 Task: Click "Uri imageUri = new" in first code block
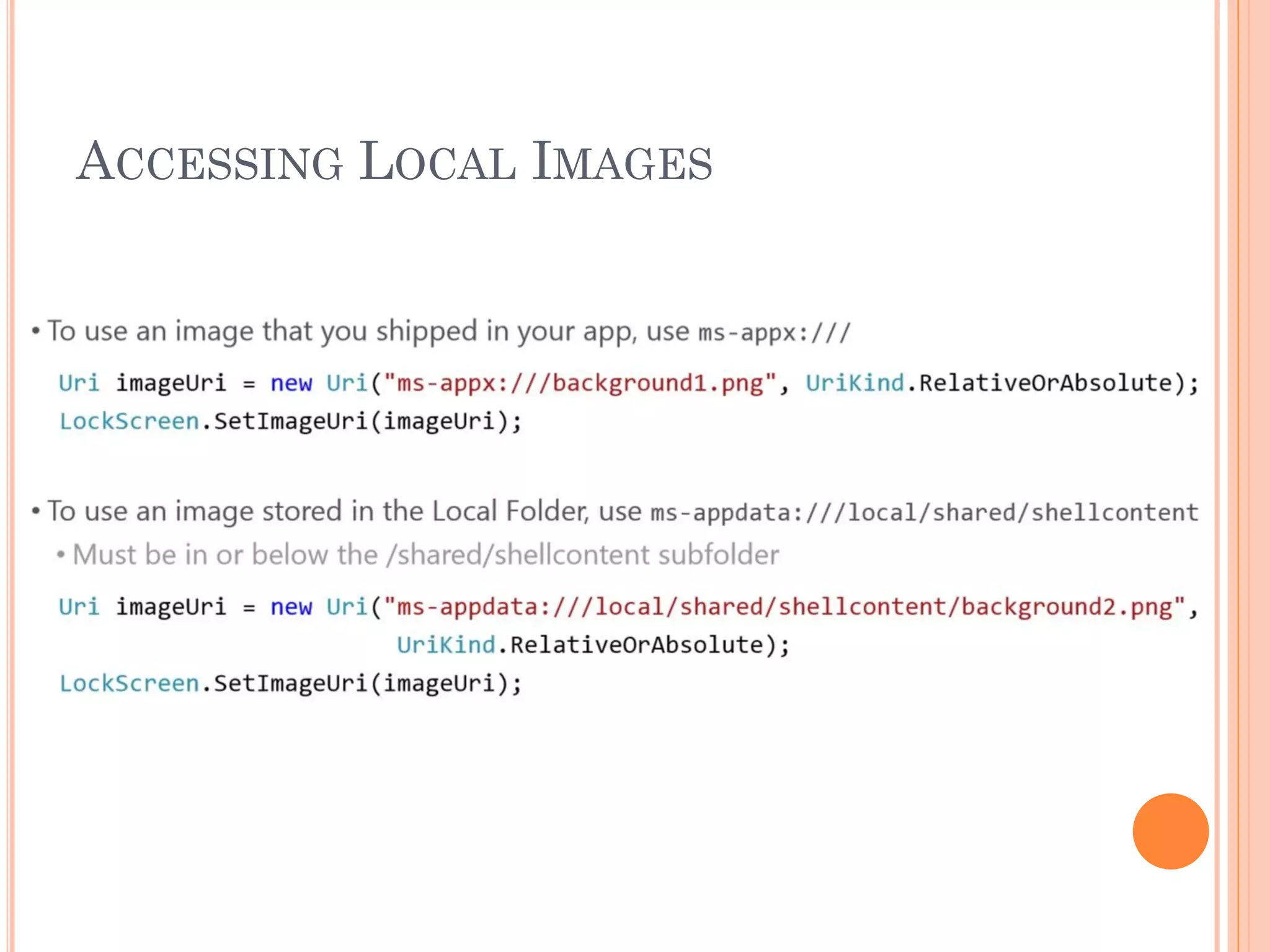coord(185,383)
